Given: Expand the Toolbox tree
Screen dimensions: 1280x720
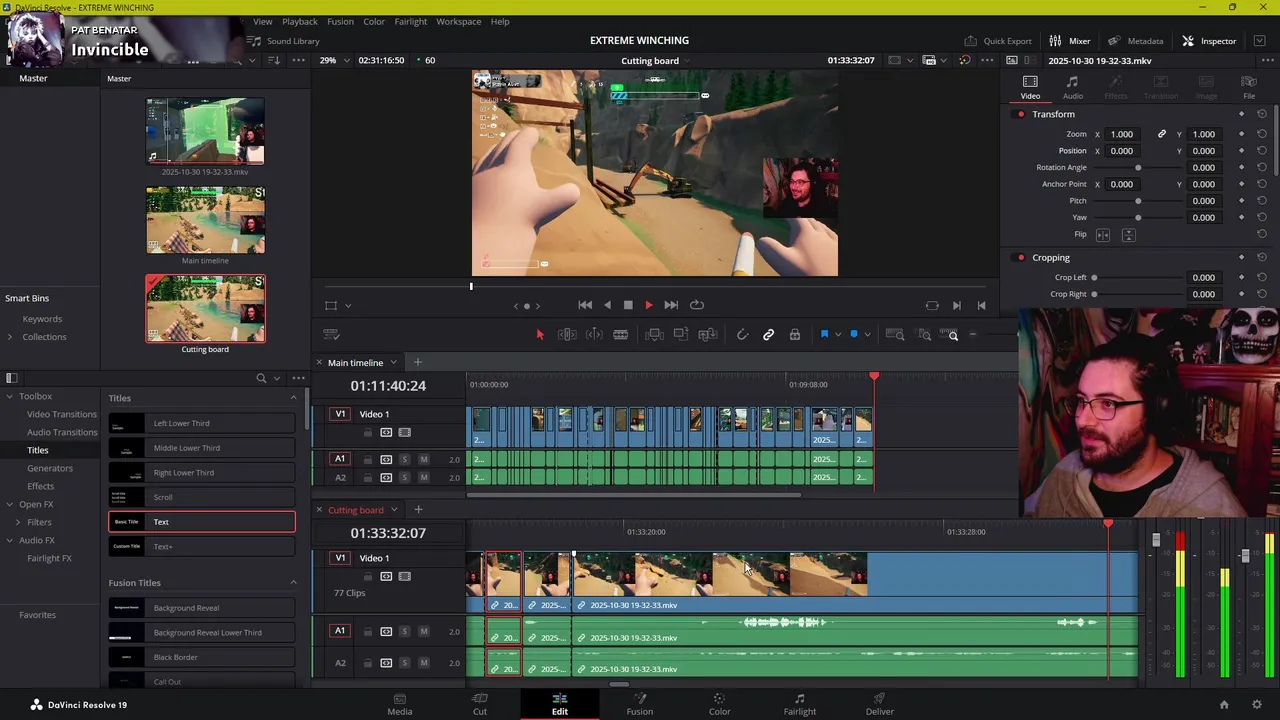Looking at the screenshot, I should pyautogui.click(x=10, y=397).
